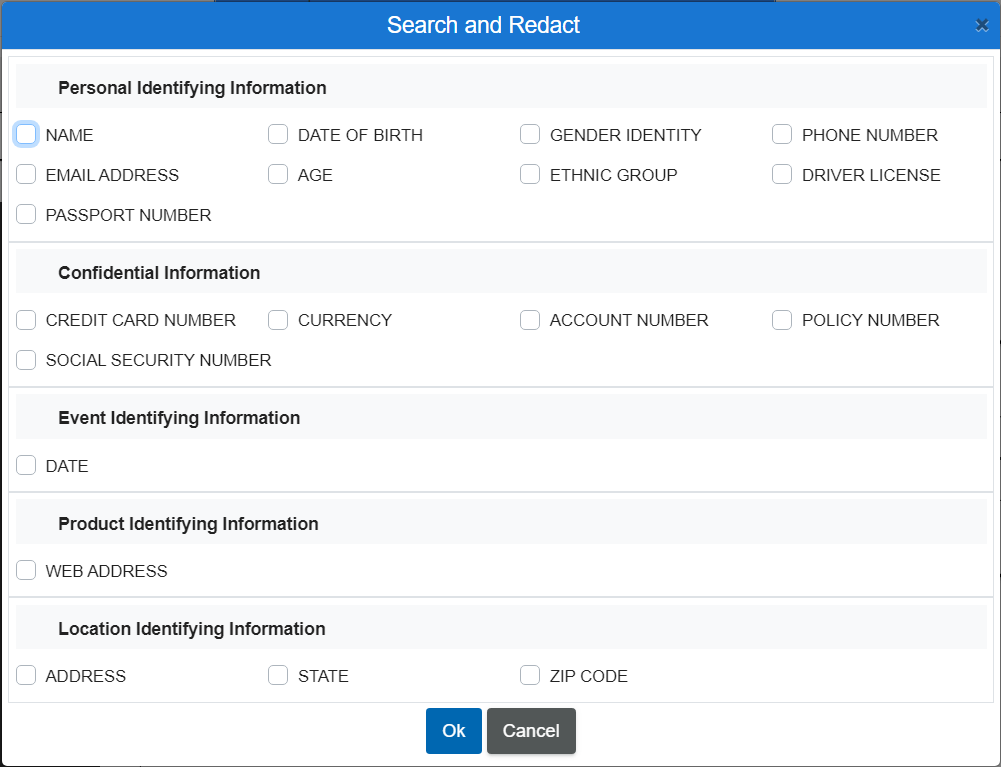Select the PHONE NUMBER checkbox
Viewport: 1001px width, 767px height.
coord(782,135)
